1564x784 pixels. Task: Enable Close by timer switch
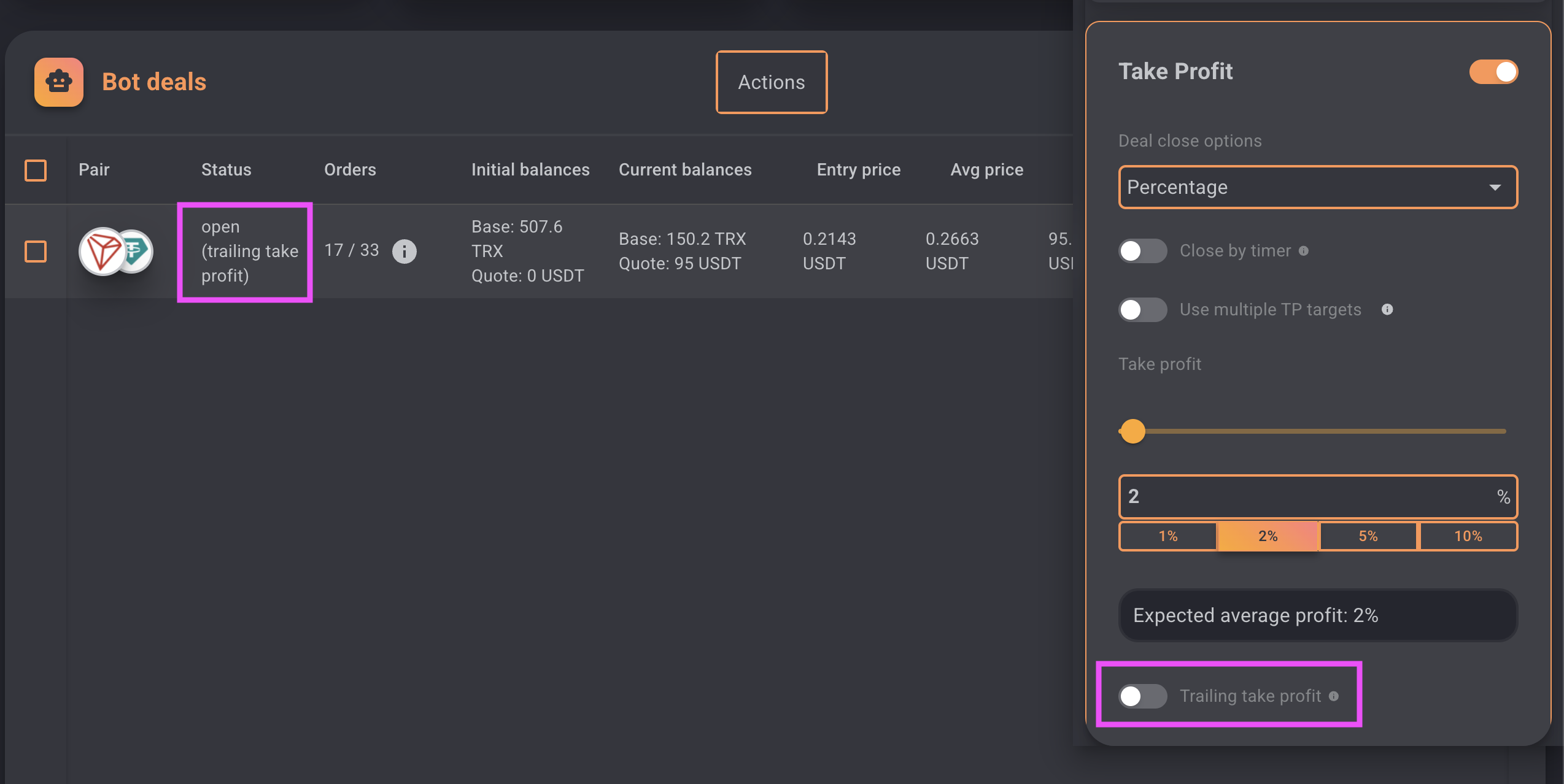coord(1142,251)
